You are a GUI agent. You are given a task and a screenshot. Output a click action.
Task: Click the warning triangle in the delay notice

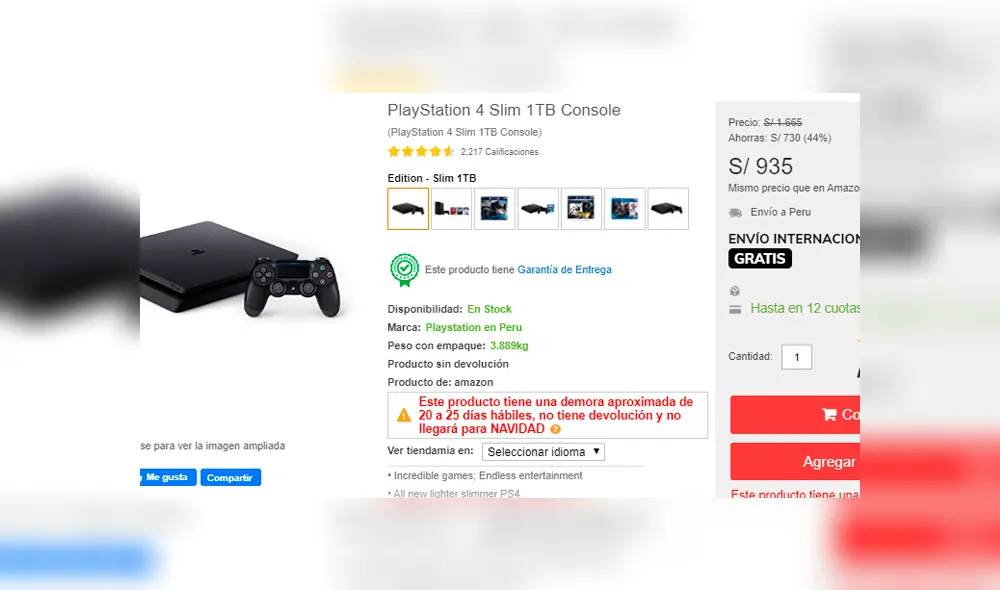[x=404, y=414]
